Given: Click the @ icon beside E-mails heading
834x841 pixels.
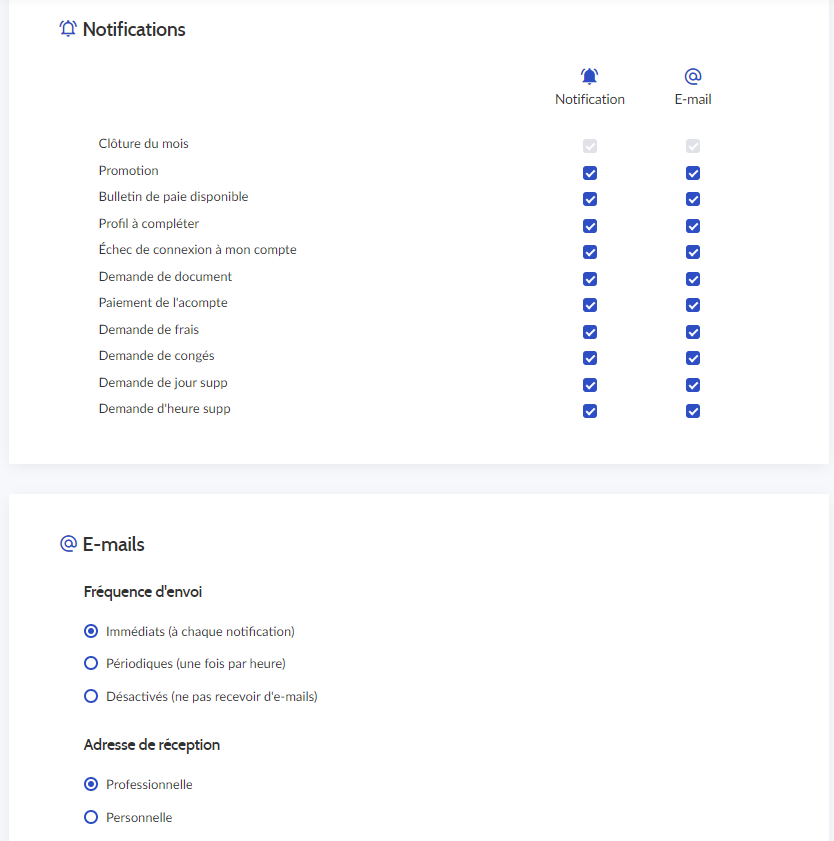Looking at the screenshot, I should 68,543.
